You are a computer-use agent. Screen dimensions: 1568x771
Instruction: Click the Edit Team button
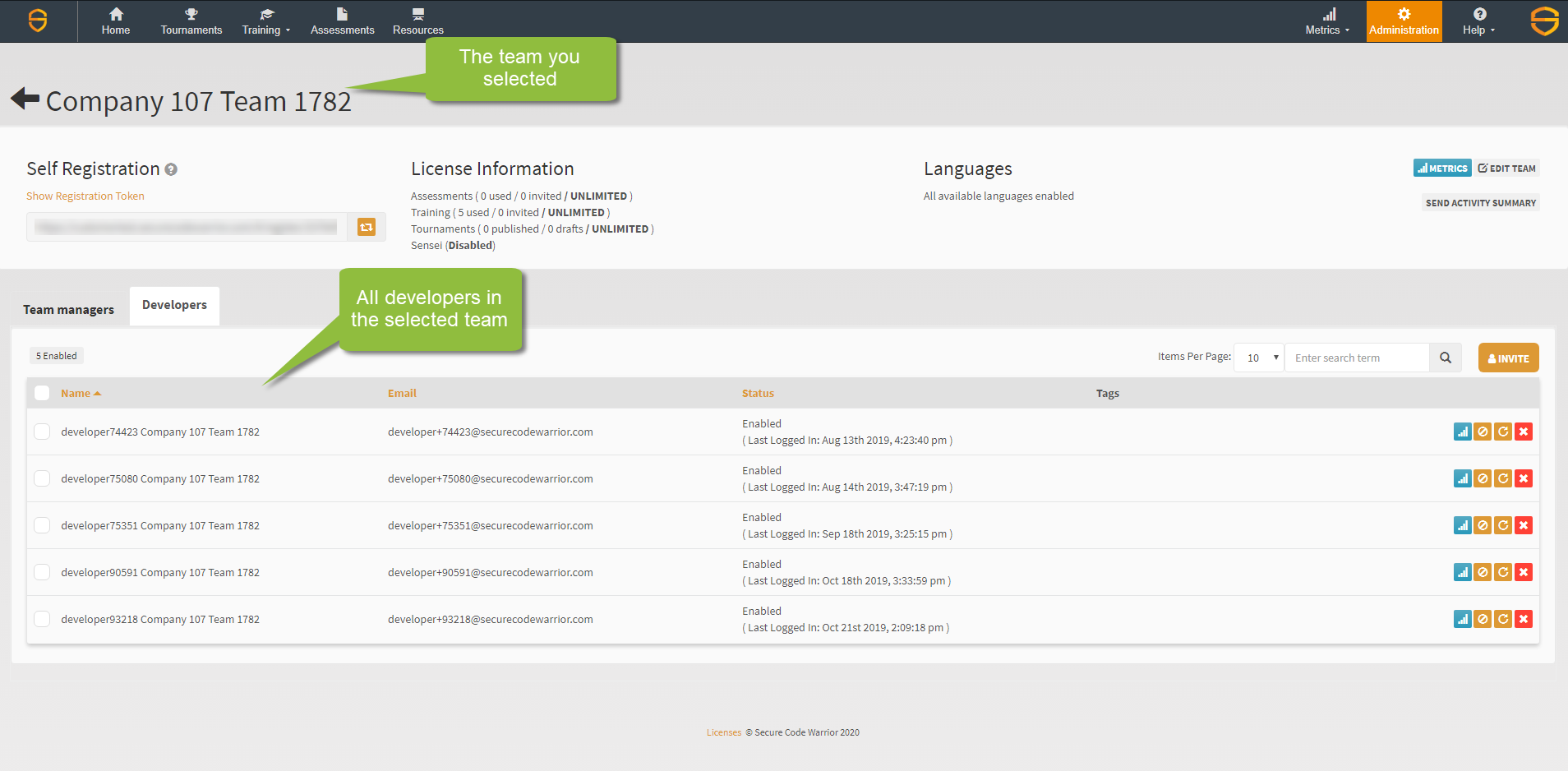pyautogui.click(x=1506, y=168)
